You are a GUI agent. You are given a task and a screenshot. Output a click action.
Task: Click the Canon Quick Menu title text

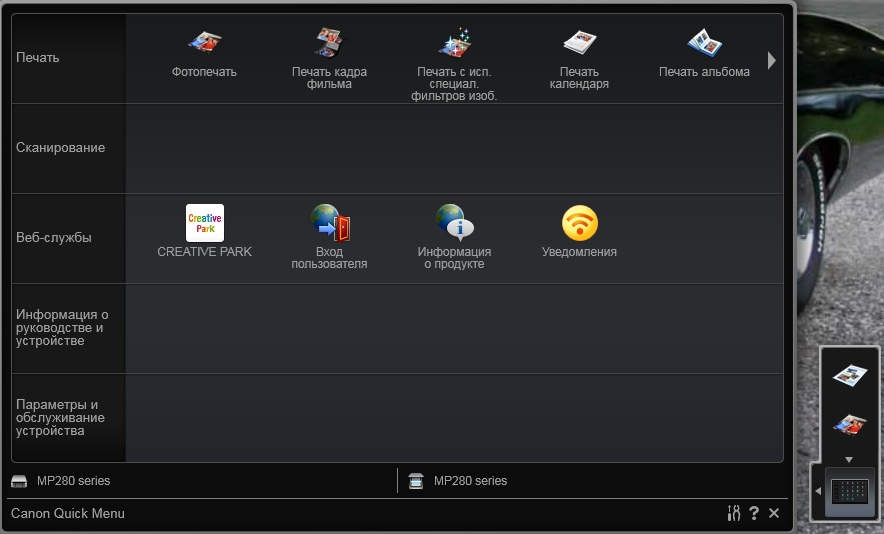pyautogui.click(x=68, y=514)
